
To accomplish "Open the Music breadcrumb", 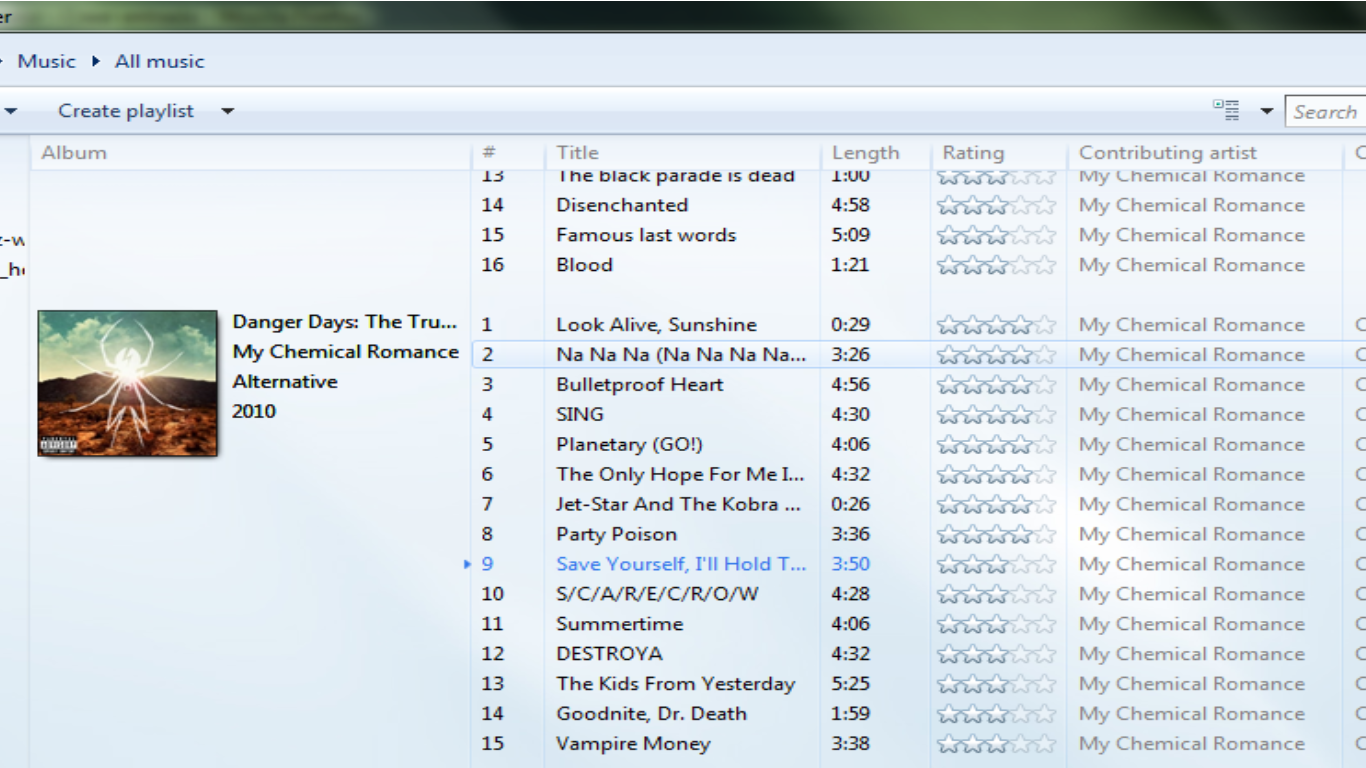I will (x=46, y=61).
